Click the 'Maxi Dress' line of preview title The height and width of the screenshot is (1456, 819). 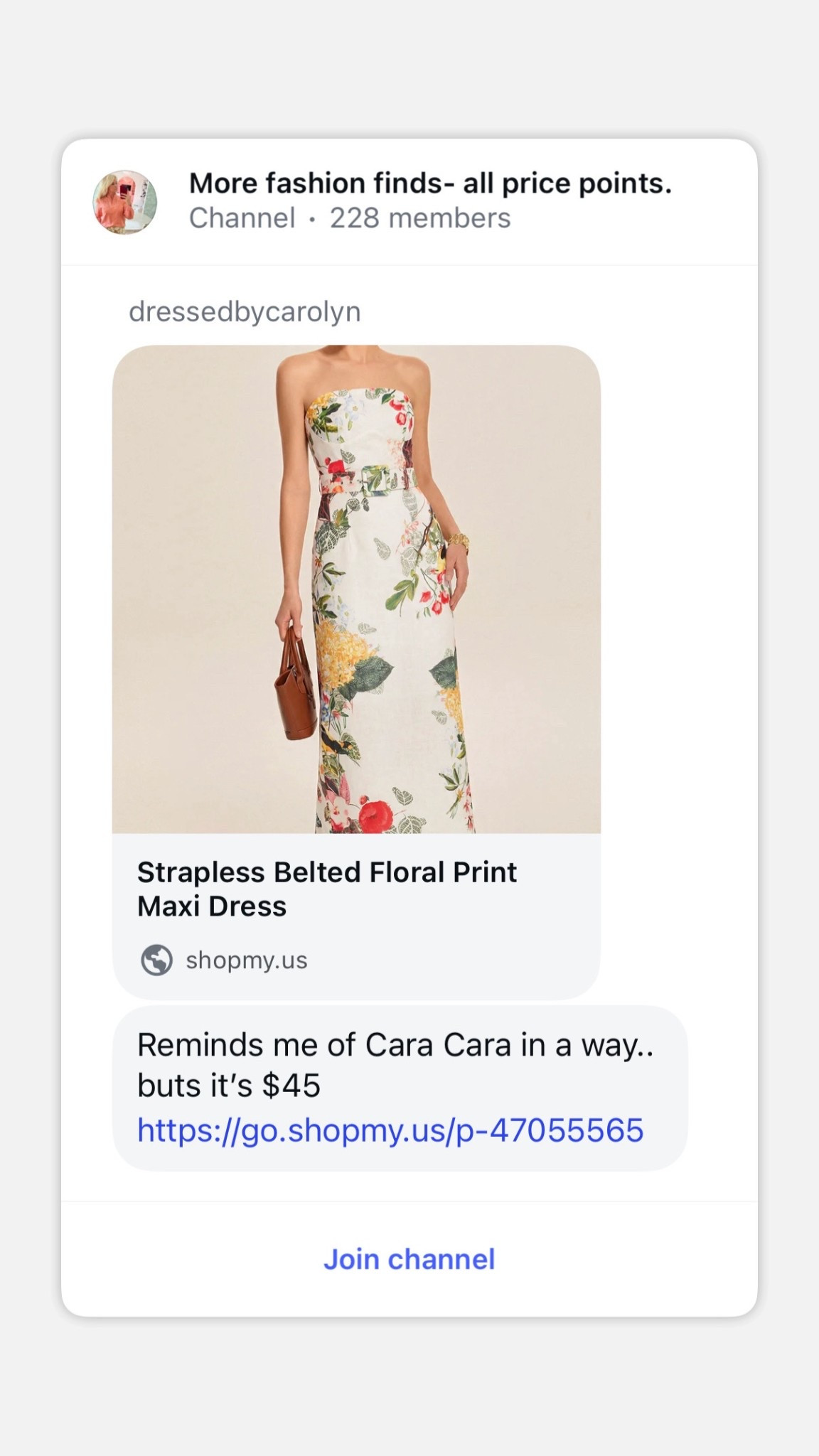coord(212,906)
